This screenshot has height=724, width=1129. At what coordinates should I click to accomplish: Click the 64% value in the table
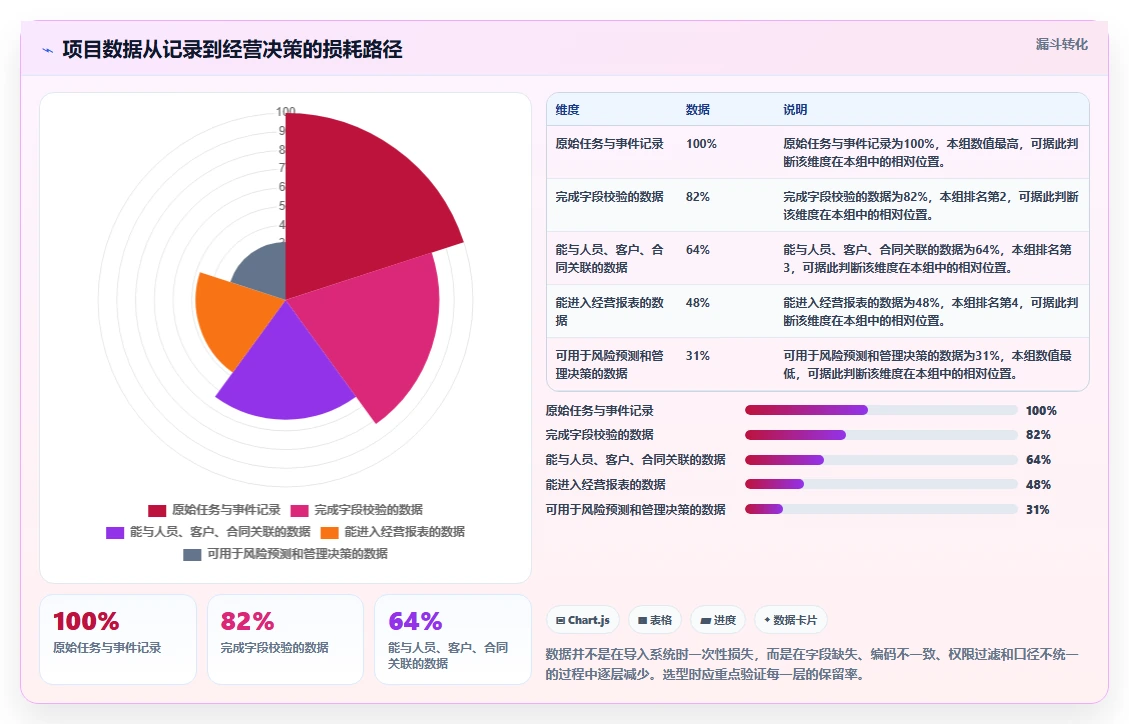(698, 250)
